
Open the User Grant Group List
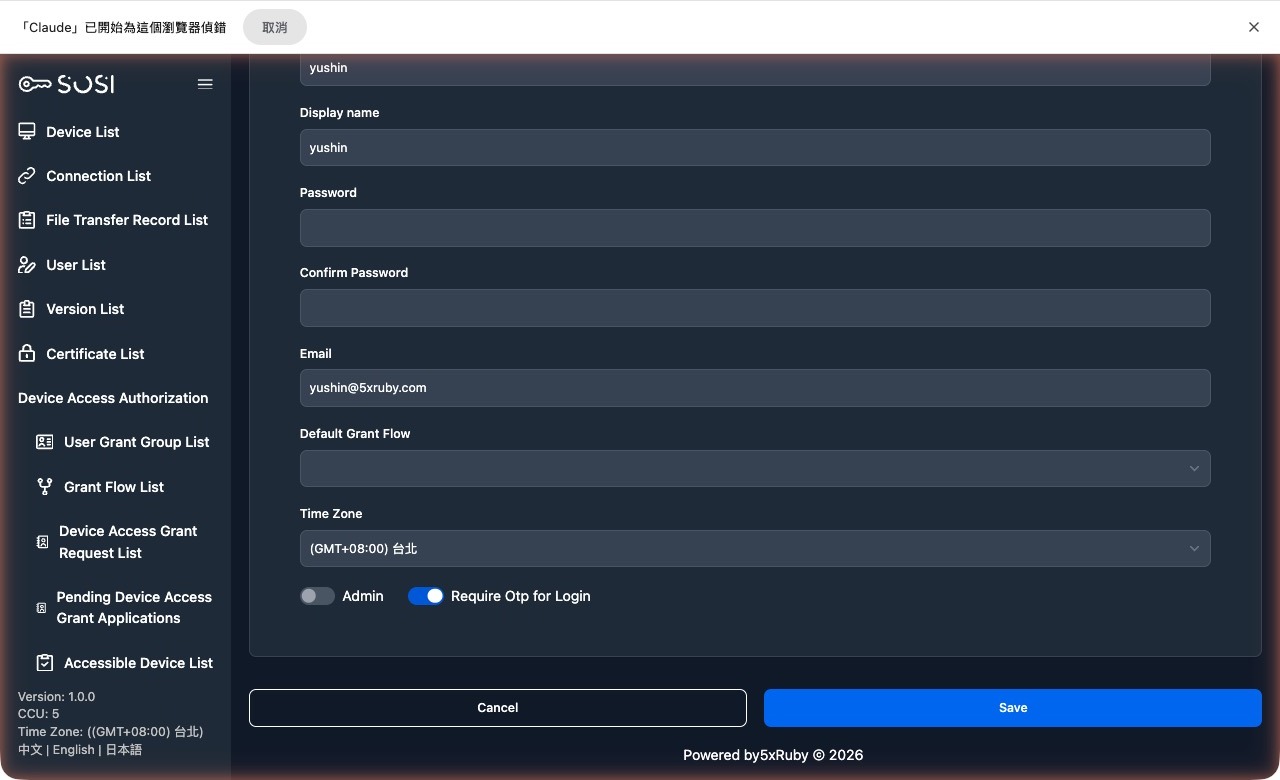tap(136, 441)
